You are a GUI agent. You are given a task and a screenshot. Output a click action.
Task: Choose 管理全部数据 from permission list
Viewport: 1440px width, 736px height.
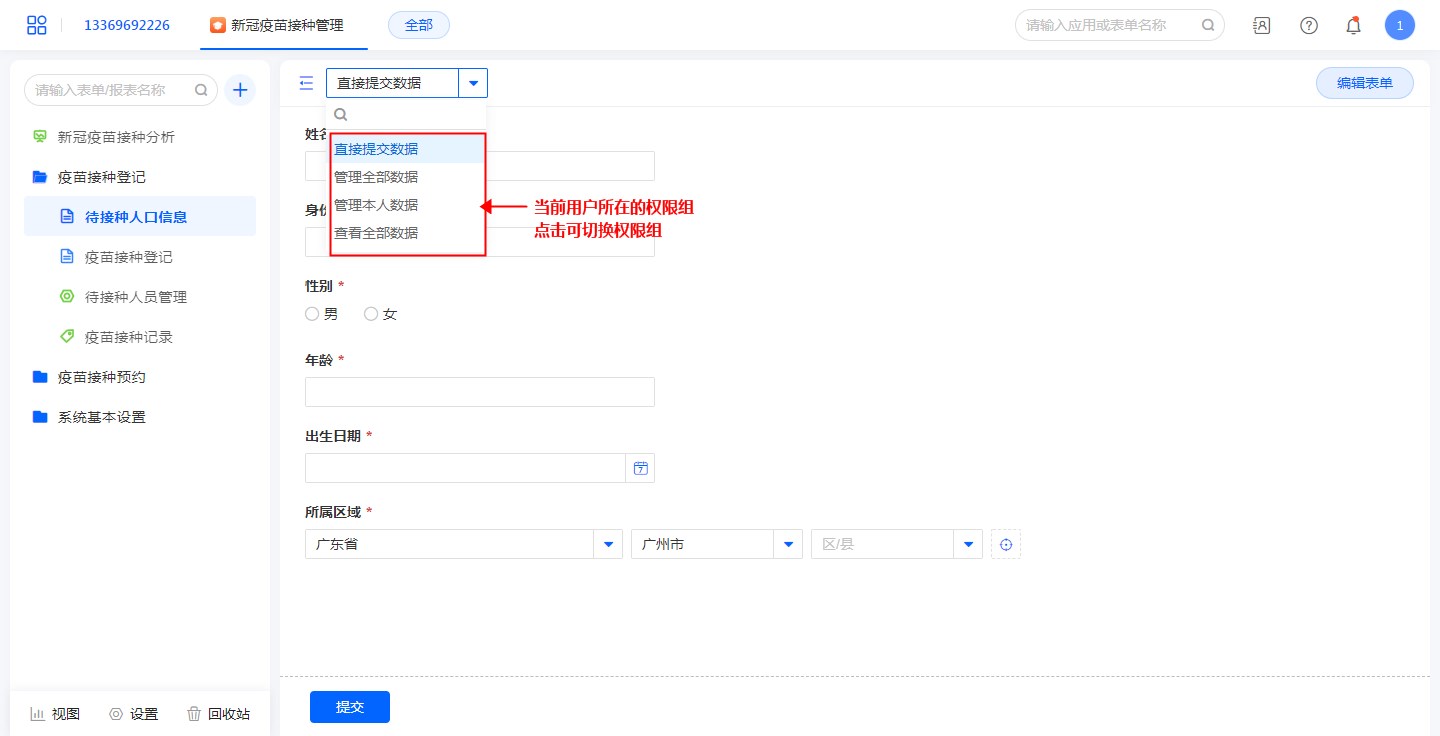(376, 177)
